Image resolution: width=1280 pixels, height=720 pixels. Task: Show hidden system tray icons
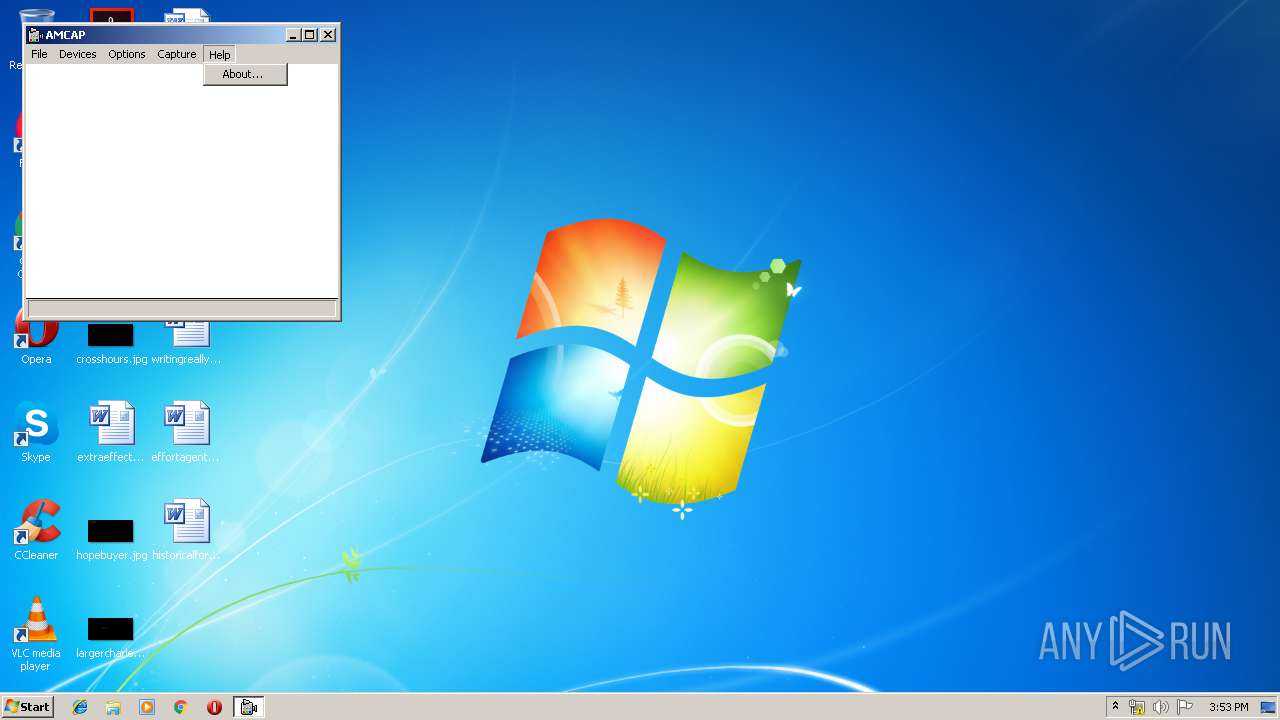1115,707
